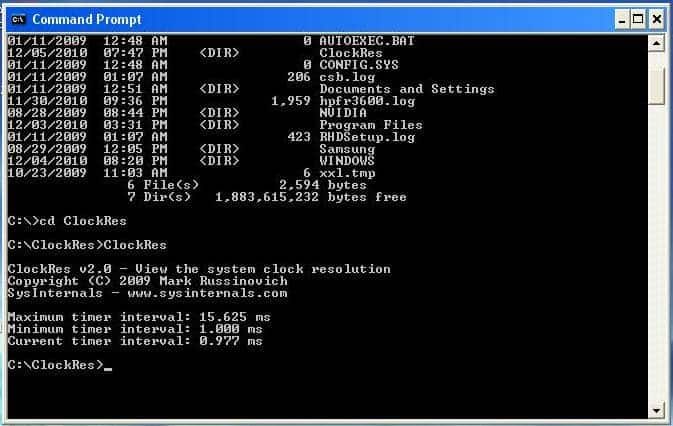The width and height of the screenshot is (673, 426).
Task: Click the vertical scrollbar thumb
Action: tap(656, 85)
